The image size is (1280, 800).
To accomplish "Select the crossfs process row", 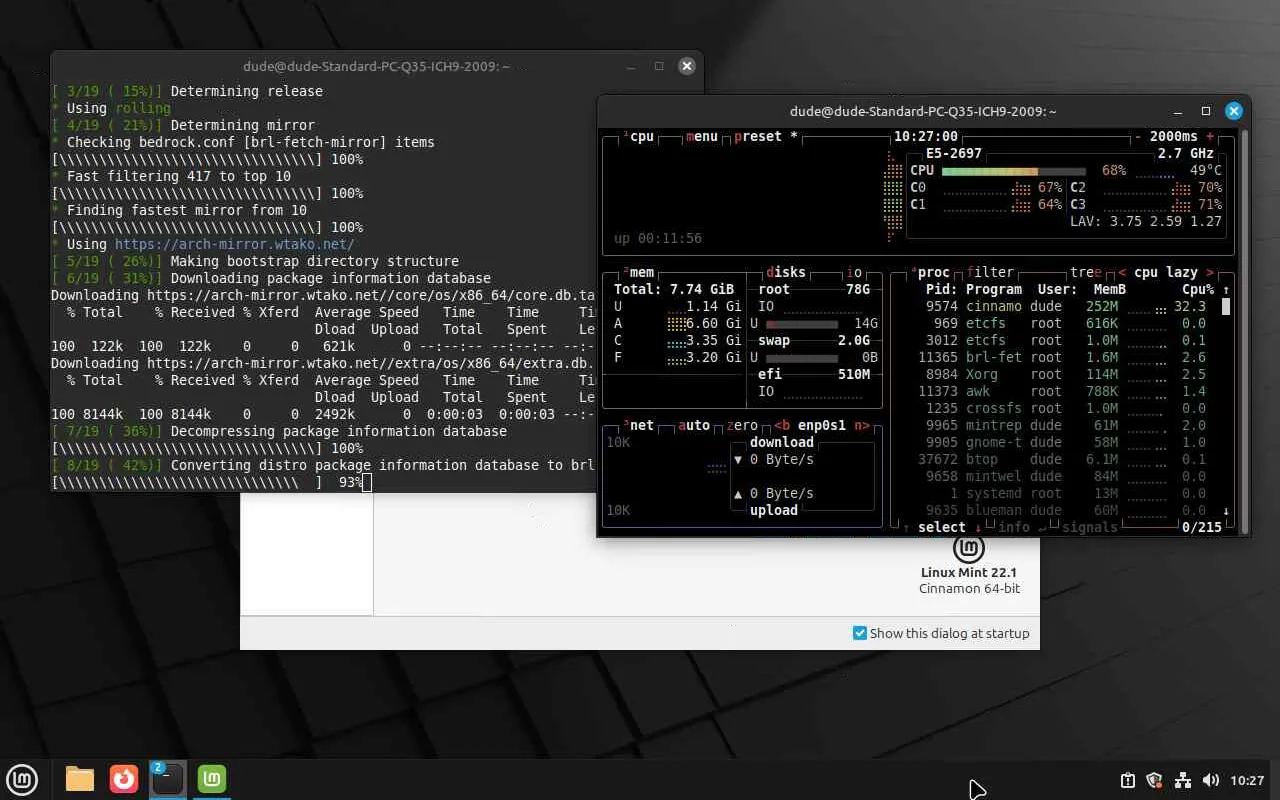I will coord(1065,408).
